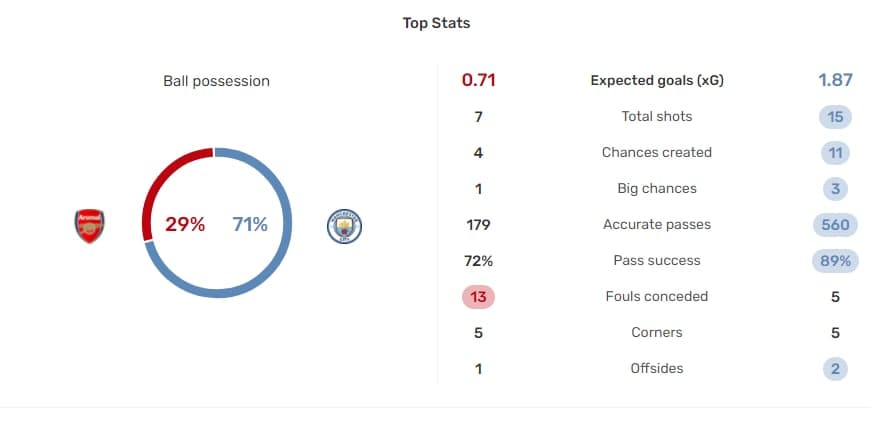This screenshot has width=871, height=427.
Task: Click the 71% possession figure
Action: 250,224
